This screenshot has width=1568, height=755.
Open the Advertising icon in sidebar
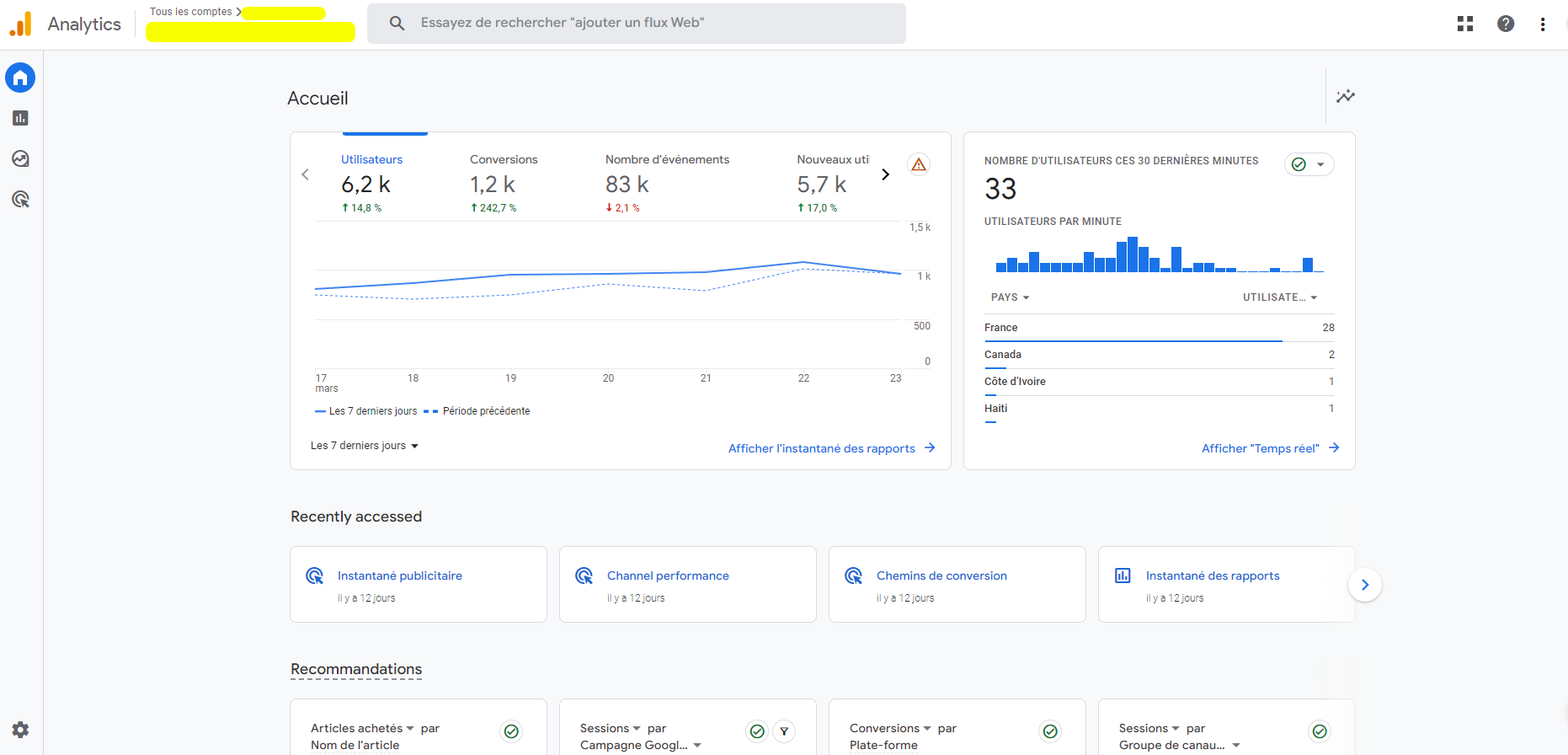click(20, 199)
